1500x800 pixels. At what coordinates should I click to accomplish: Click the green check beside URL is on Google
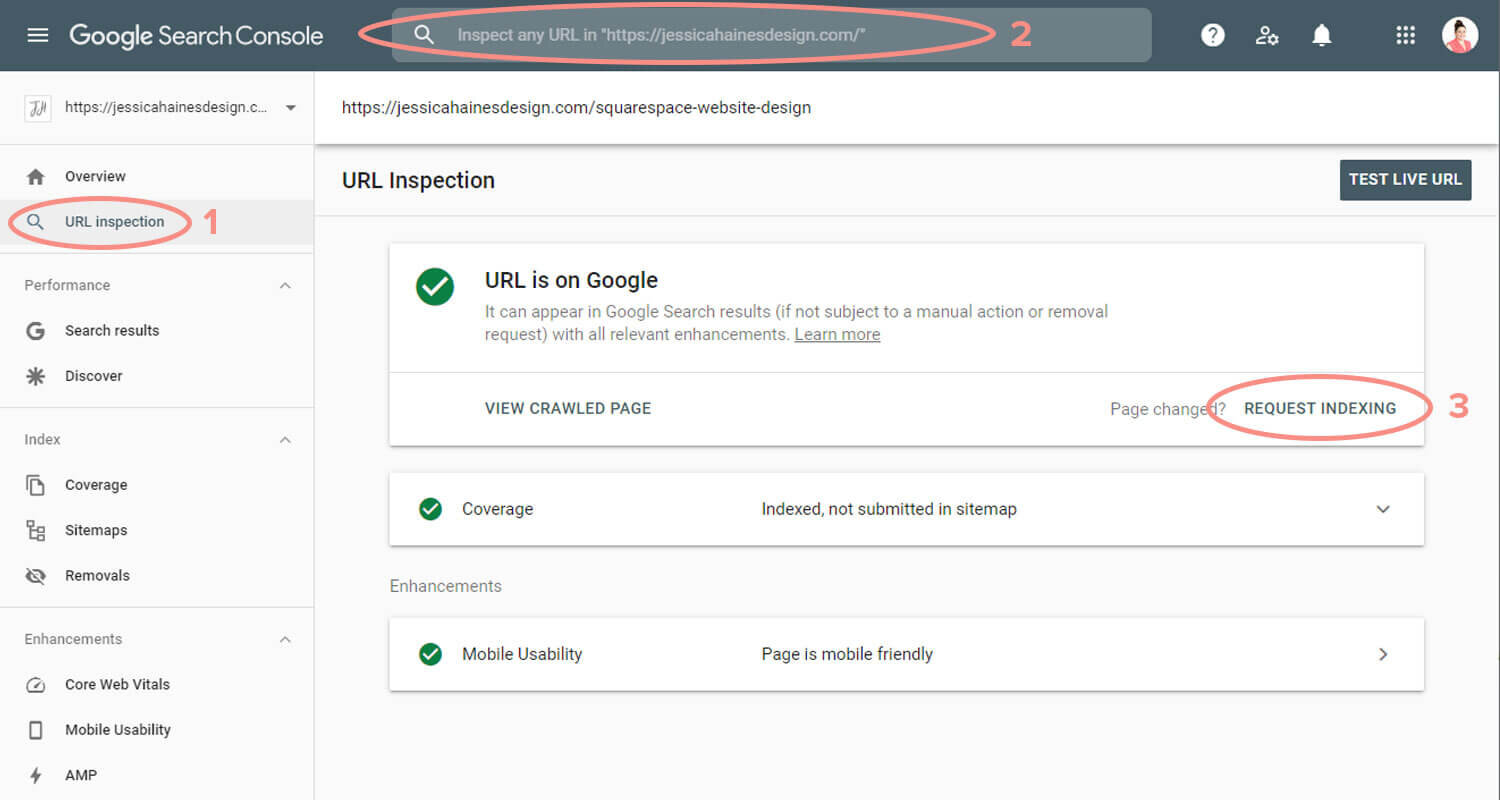pos(435,287)
